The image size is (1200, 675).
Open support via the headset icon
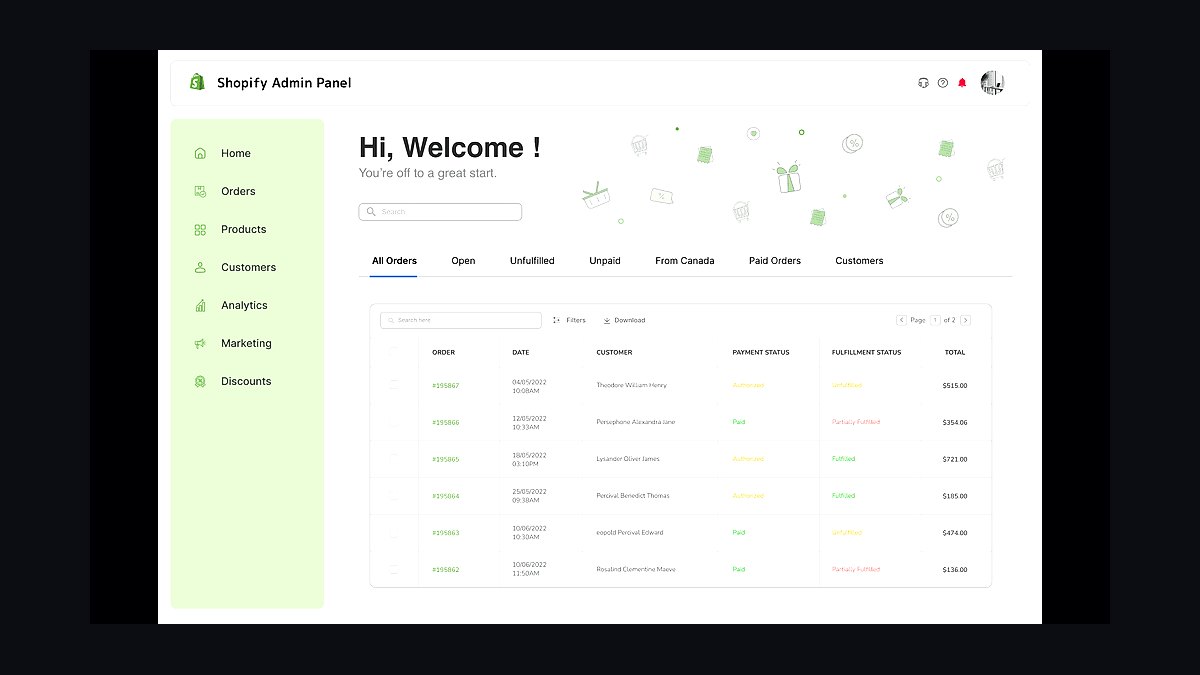tap(923, 83)
